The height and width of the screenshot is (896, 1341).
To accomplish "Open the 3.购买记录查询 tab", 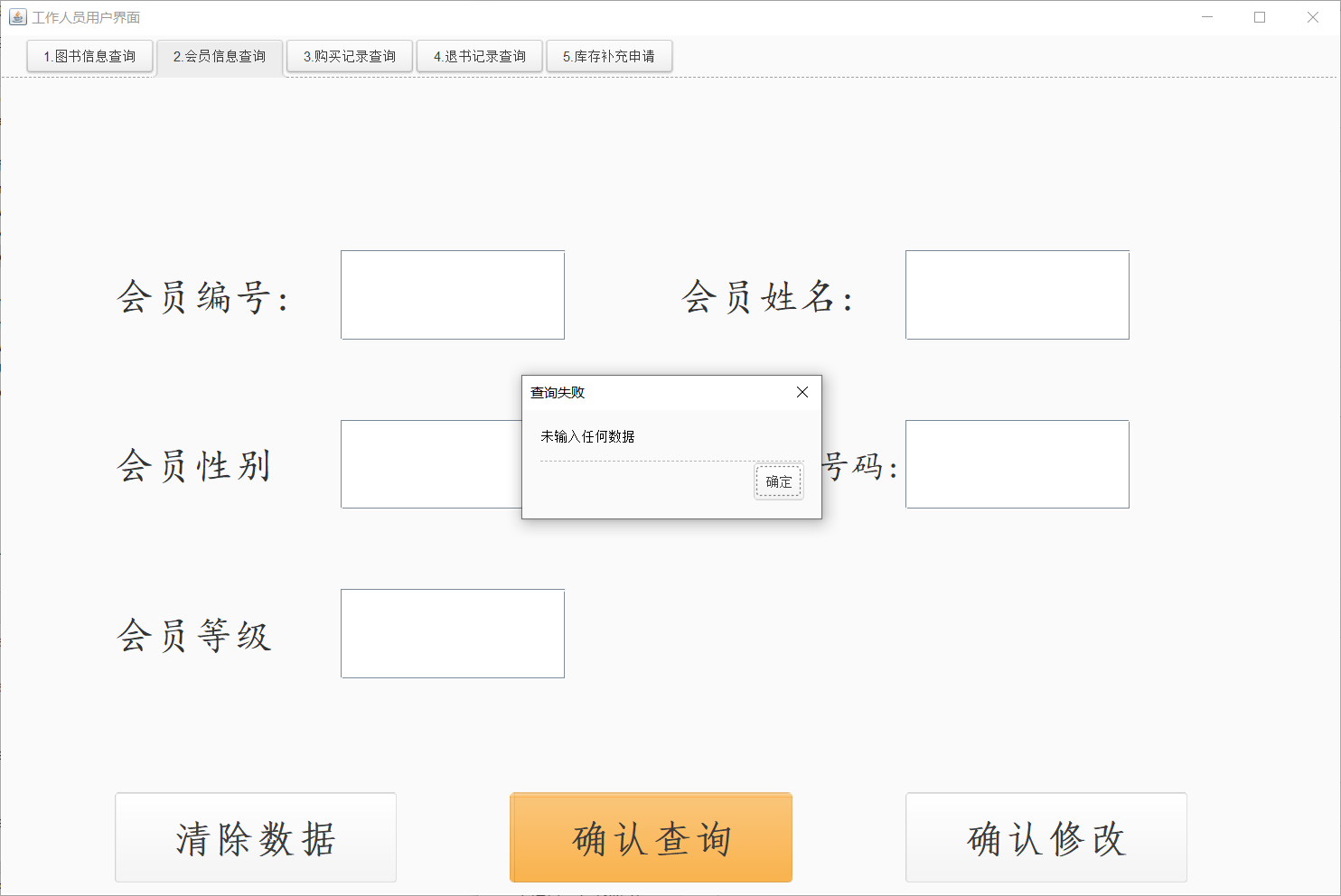I will point(350,56).
